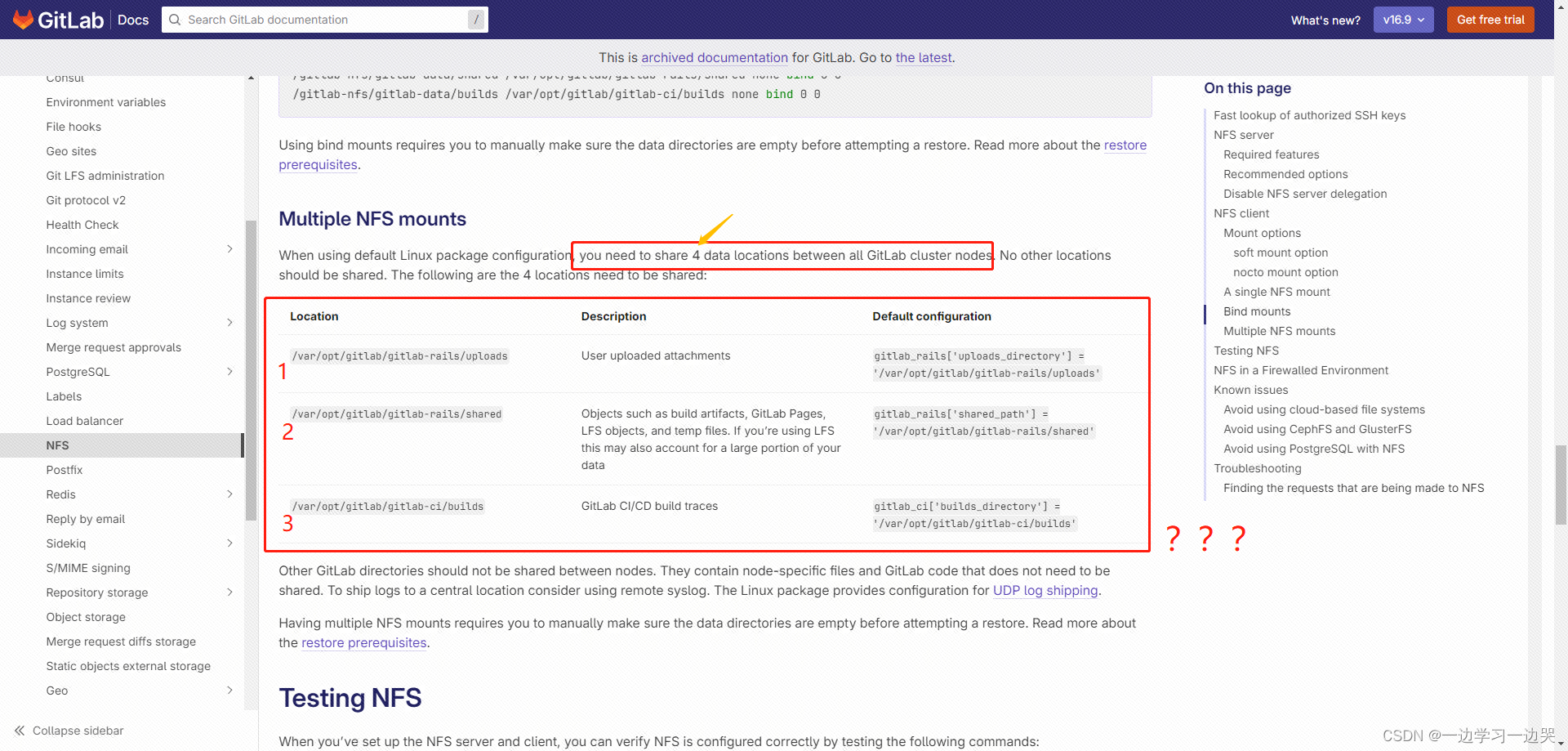This screenshot has height=751, width=1568.
Task: Expand the Incoming email sidebar section
Action: click(x=229, y=249)
